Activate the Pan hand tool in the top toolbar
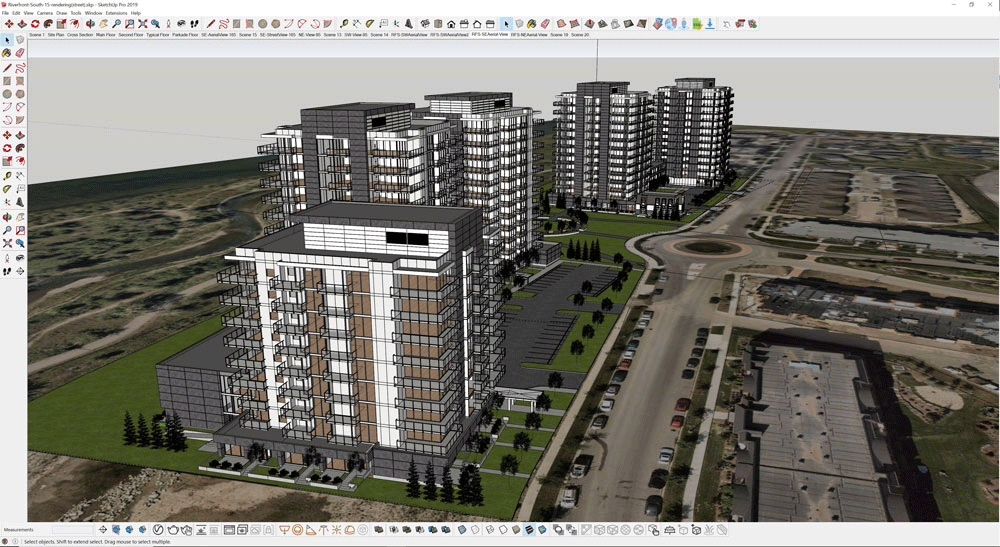This screenshot has height=547, width=1000. tap(103, 24)
